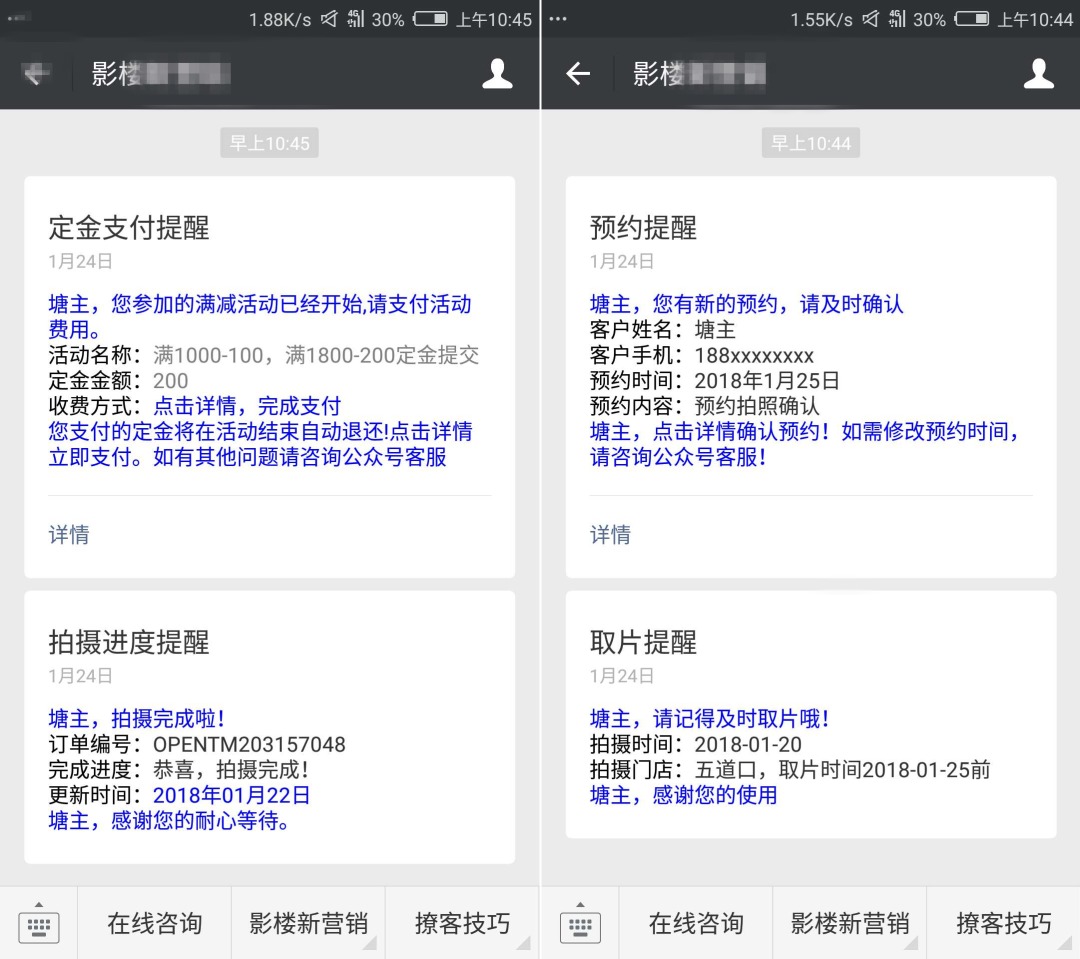The height and width of the screenshot is (959, 1080).
Task: Open 详情 on the 定金支付提醒 card
Action: click(x=68, y=535)
